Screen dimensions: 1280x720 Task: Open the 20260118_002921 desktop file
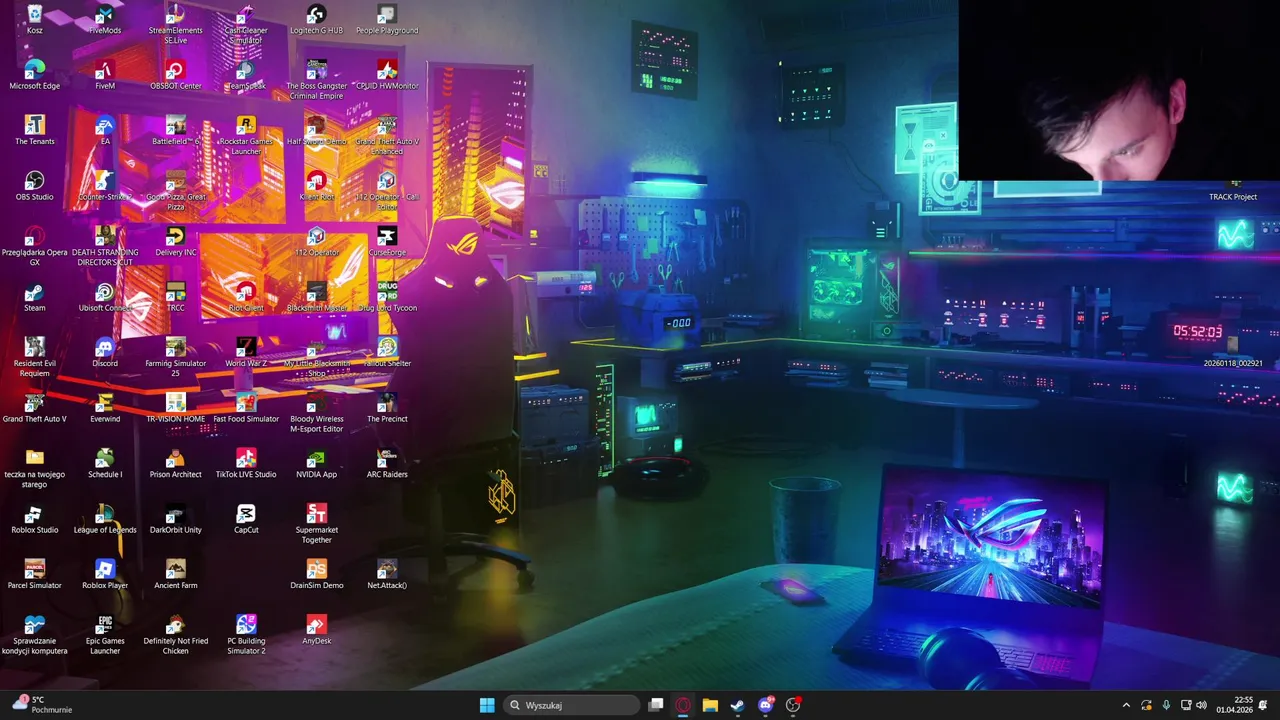[x=1233, y=352]
